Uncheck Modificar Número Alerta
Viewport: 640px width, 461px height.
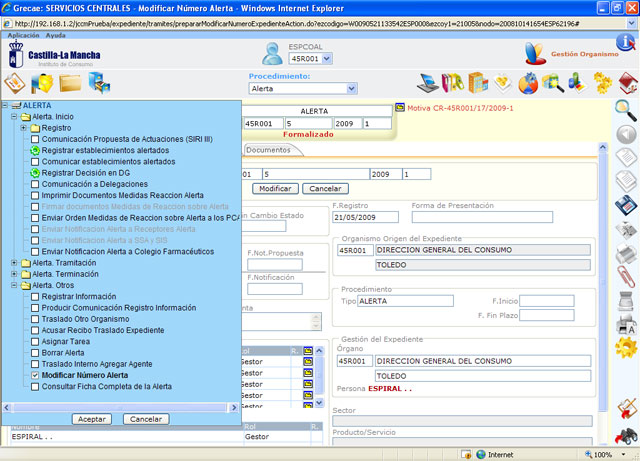35,375
